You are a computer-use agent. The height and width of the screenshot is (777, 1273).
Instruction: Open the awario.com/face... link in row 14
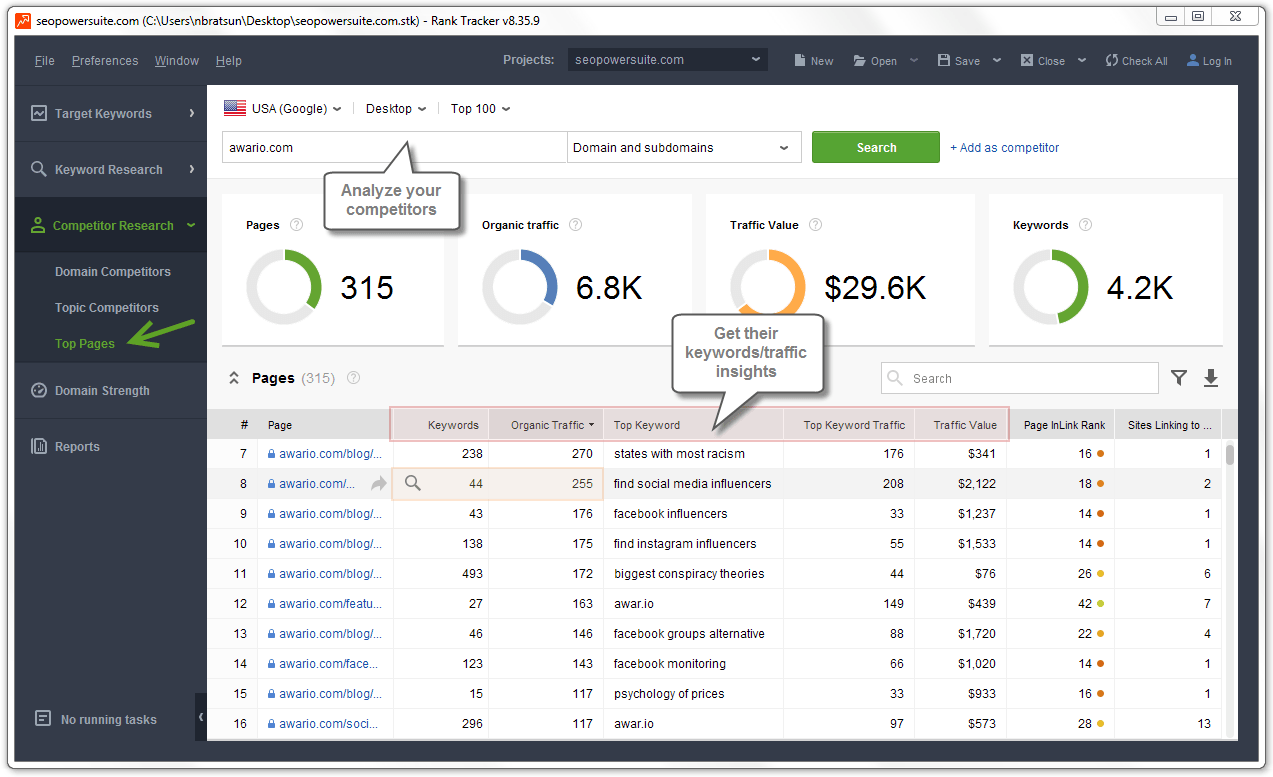328,663
